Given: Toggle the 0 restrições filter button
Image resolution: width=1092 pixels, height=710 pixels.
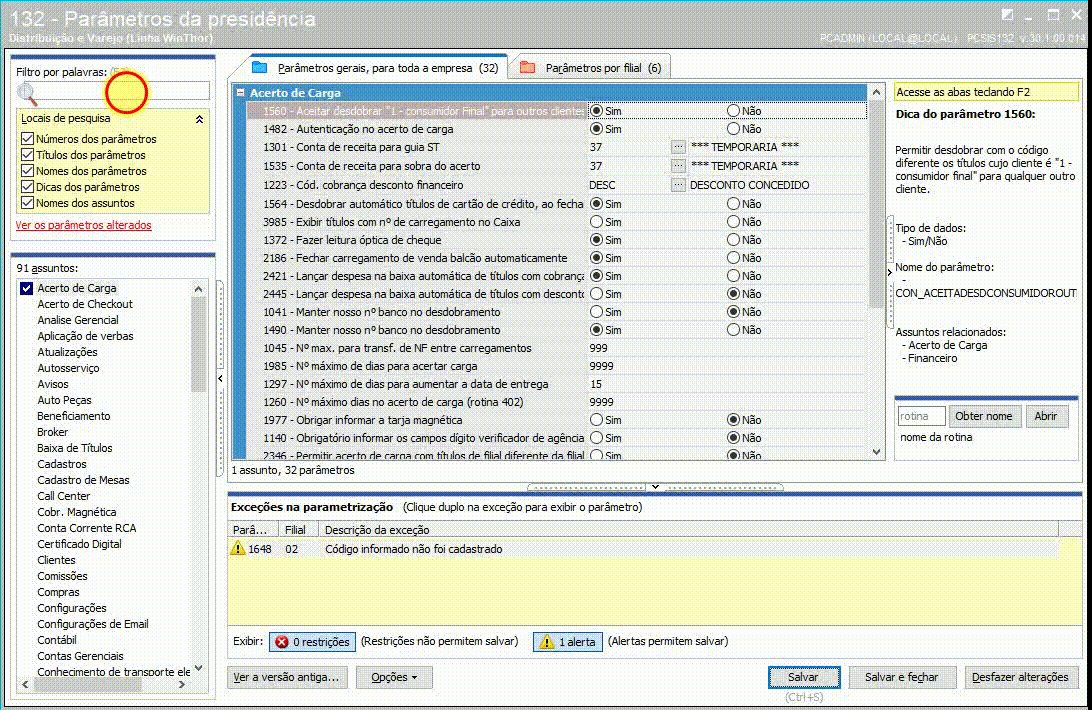Looking at the screenshot, I should point(313,642).
